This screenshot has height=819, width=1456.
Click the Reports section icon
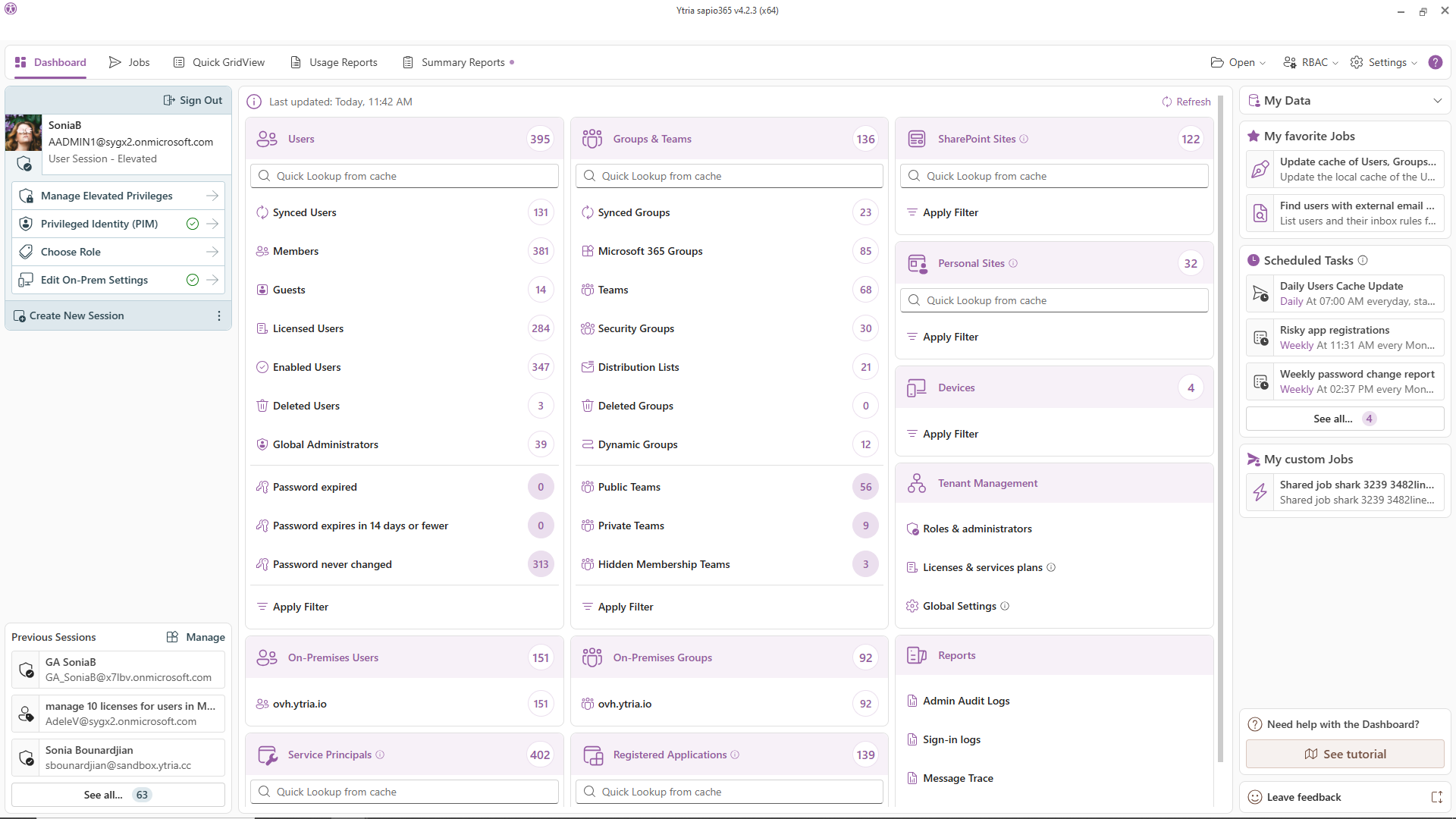click(x=917, y=655)
